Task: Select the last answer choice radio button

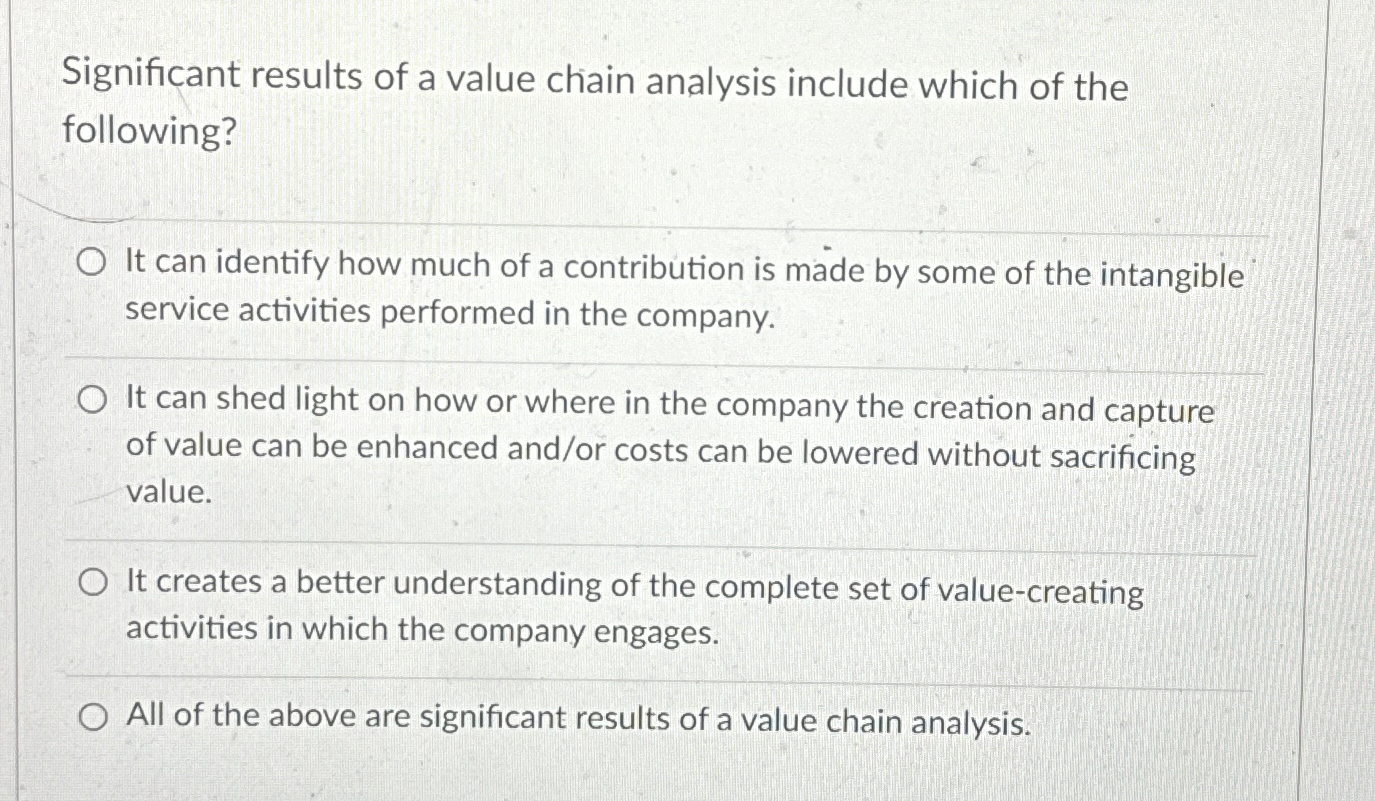Action: [x=92, y=716]
